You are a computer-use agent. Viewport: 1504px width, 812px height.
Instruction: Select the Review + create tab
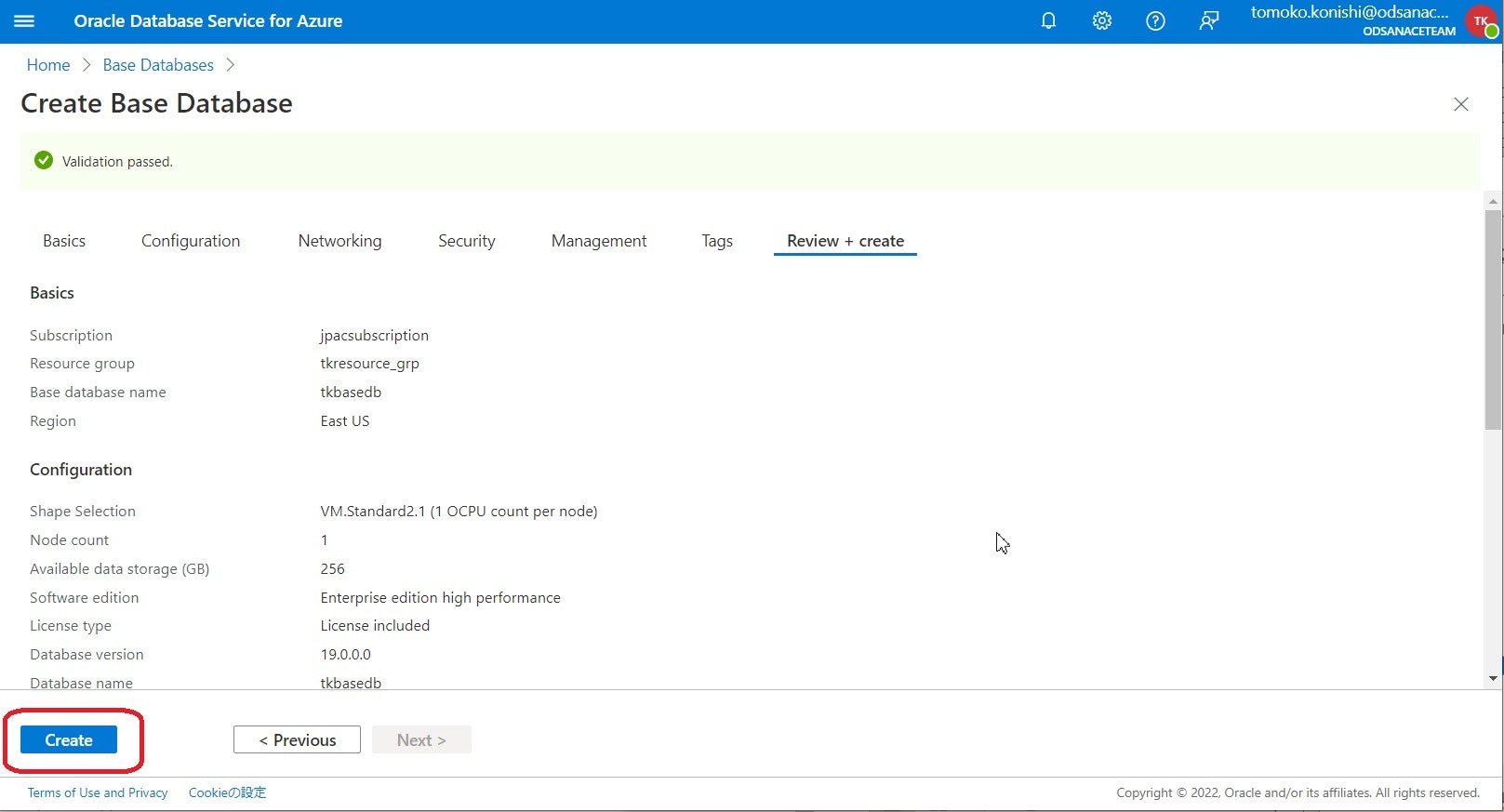tap(845, 241)
